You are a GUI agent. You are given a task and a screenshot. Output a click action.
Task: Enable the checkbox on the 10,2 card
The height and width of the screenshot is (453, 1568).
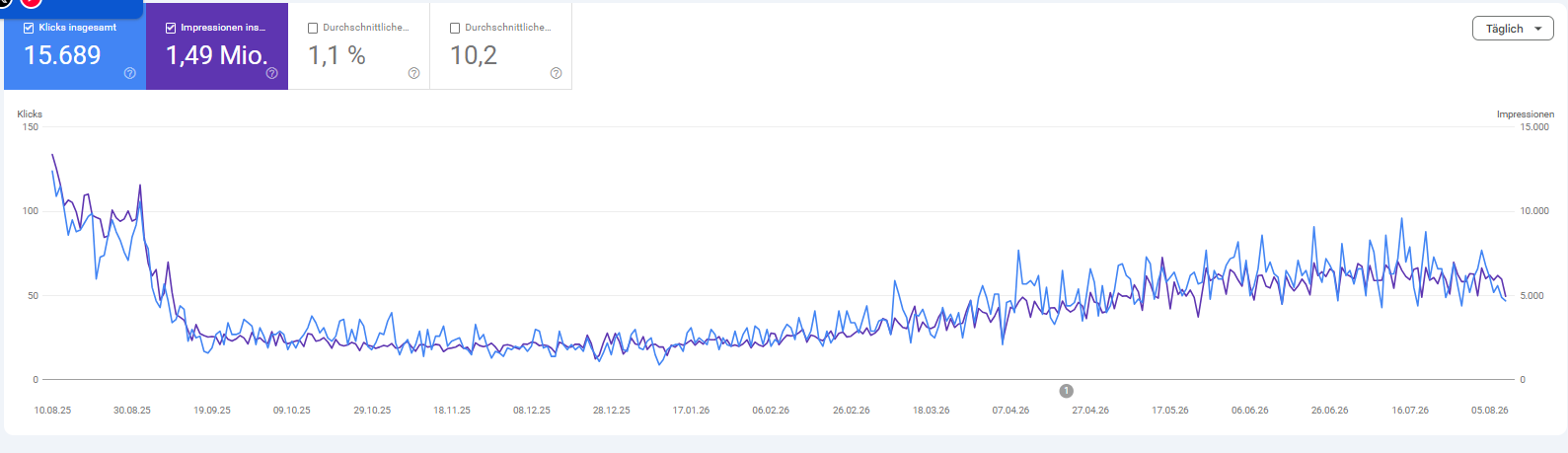[455, 29]
